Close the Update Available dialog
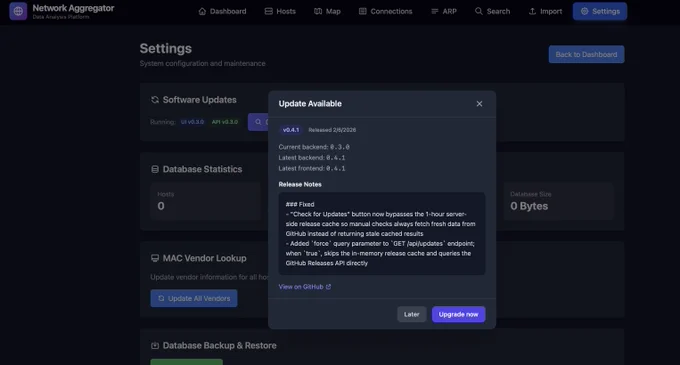This screenshot has width=680, height=365. click(x=479, y=104)
